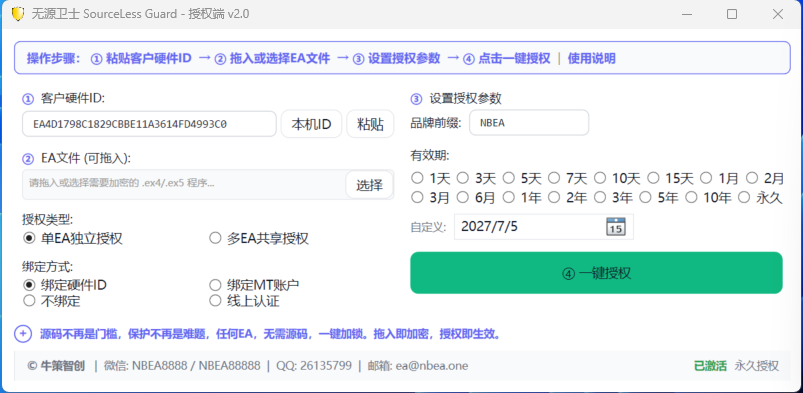Click the 本机ID button

pyautogui.click(x=311, y=124)
